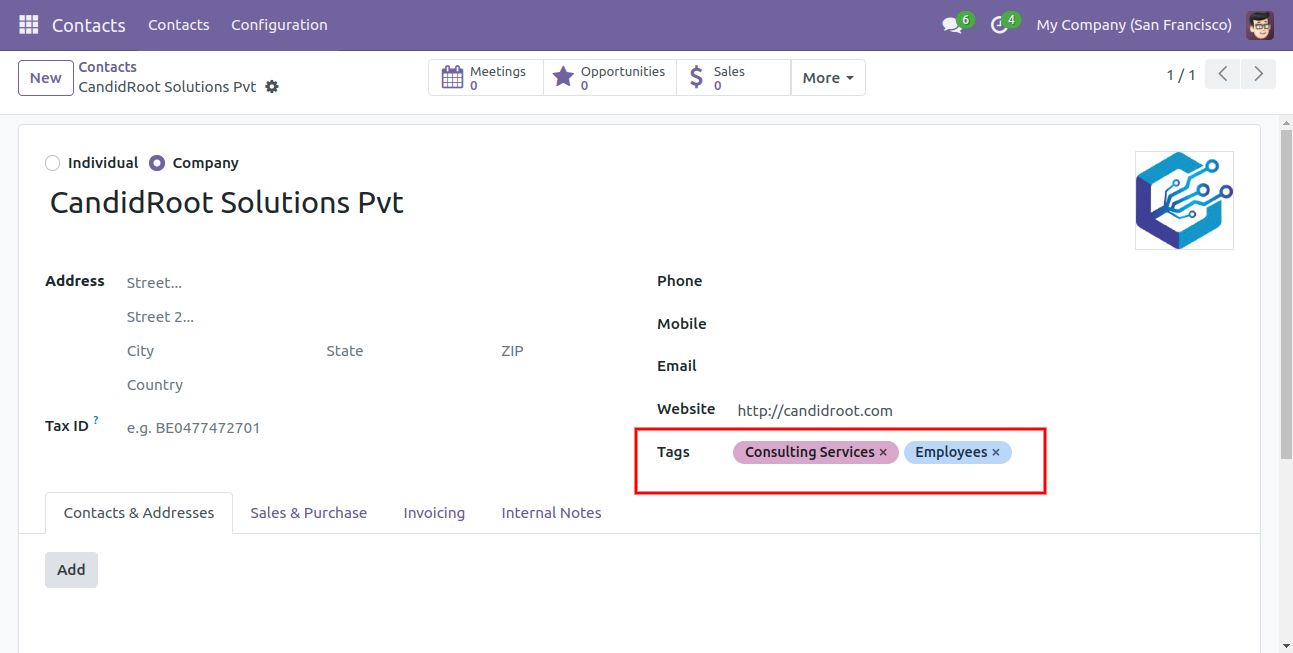The height and width of the screenshot is (653, 1293).
Task: Click the Mobile input field
Action: [985, 324]
